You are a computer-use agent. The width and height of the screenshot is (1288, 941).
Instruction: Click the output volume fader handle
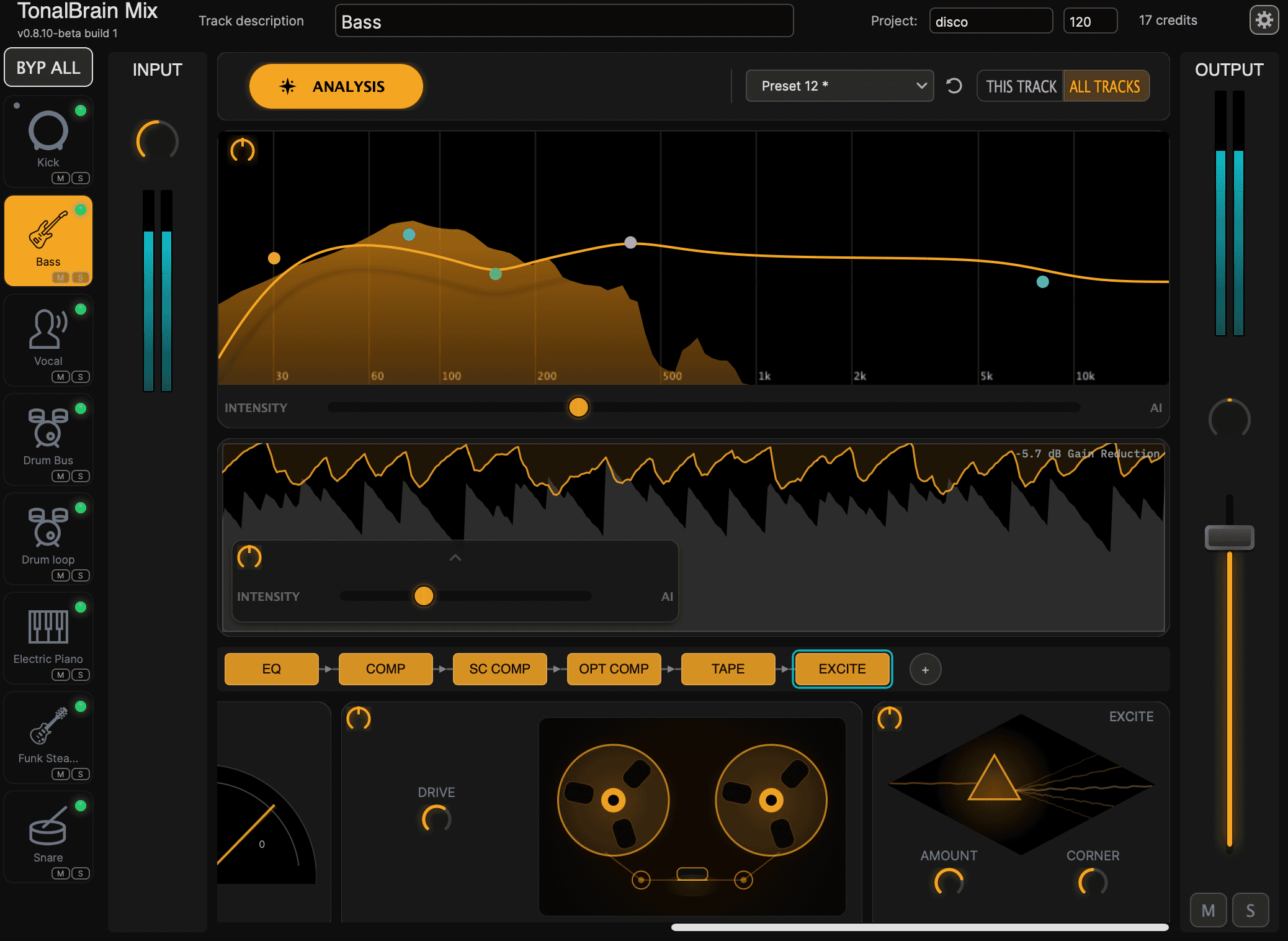[1230, 538]
